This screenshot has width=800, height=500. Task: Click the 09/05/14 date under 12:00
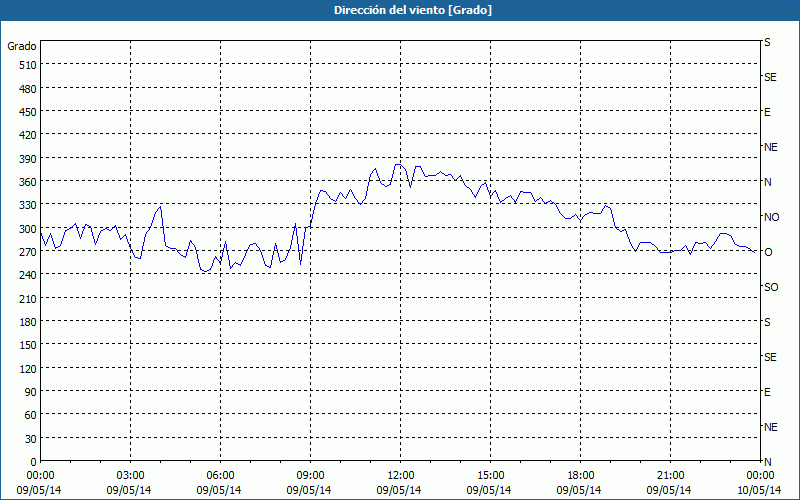(x=399, y=490)
